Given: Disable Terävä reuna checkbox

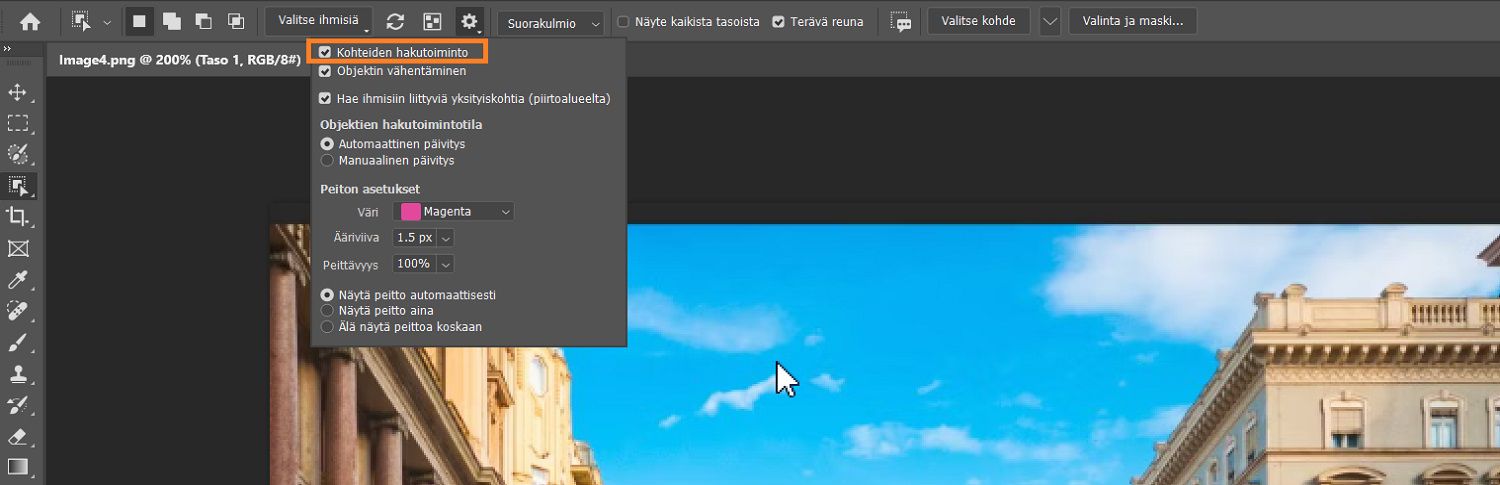Looking at the screenshot, I should pyautogui.click(x=779, y=21).
